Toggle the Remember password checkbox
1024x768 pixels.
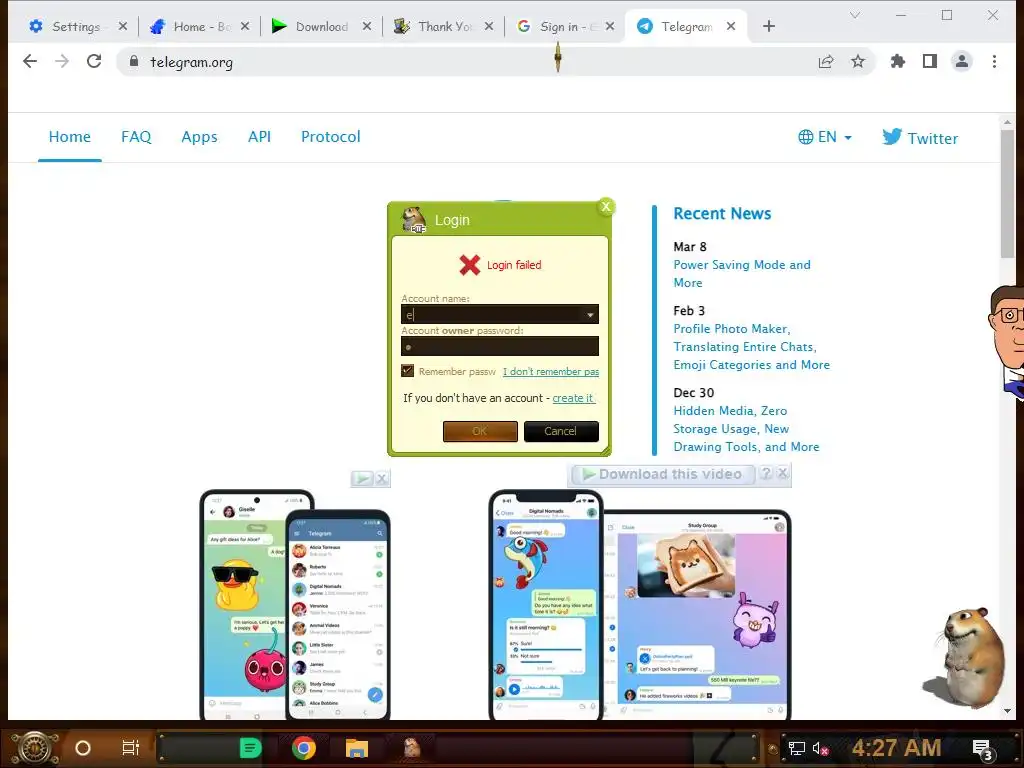click(x=408, y=371)
